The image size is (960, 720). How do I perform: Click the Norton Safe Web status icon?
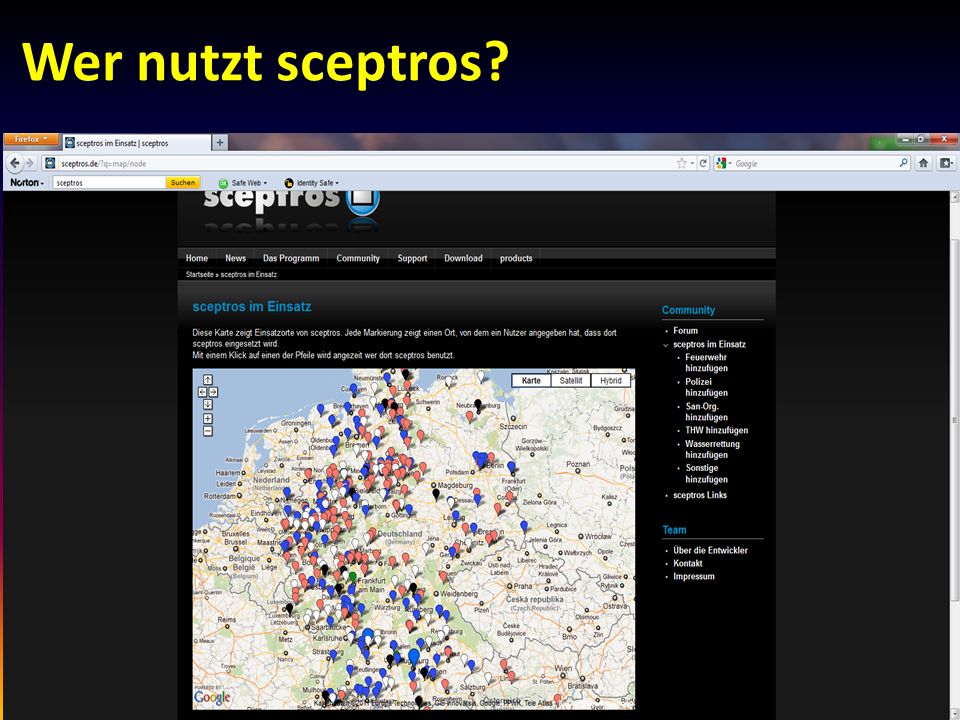(223, 182)
